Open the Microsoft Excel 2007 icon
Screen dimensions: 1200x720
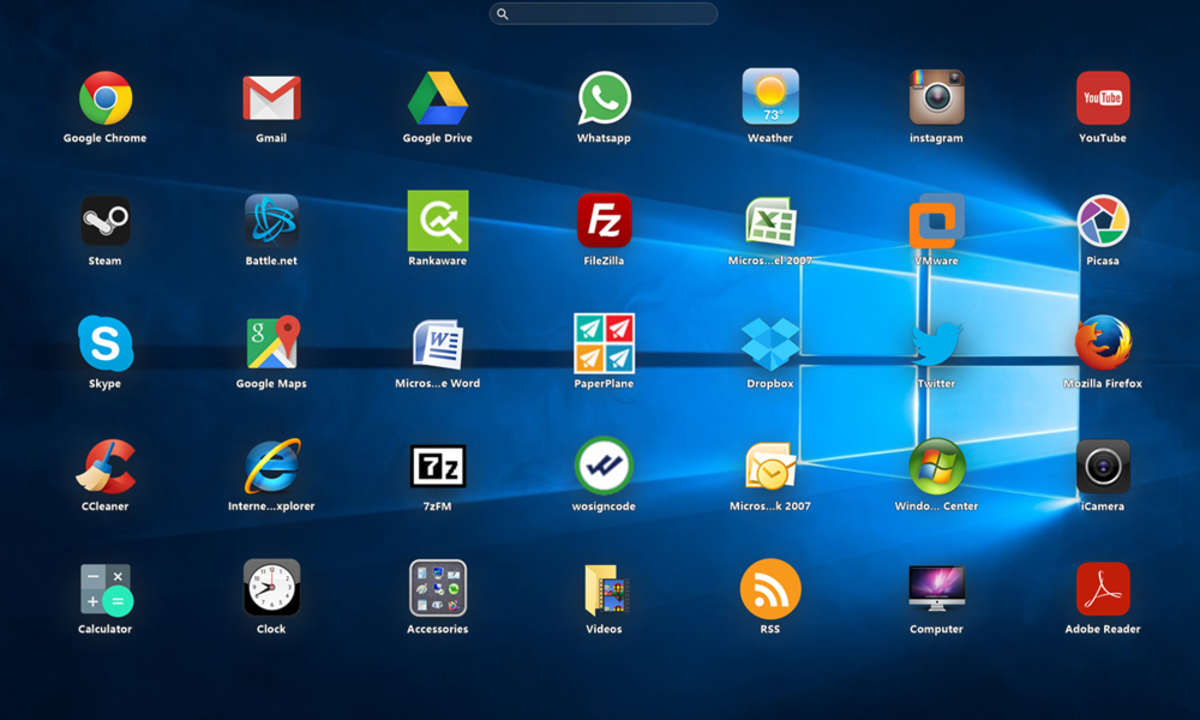pos(770,221)
